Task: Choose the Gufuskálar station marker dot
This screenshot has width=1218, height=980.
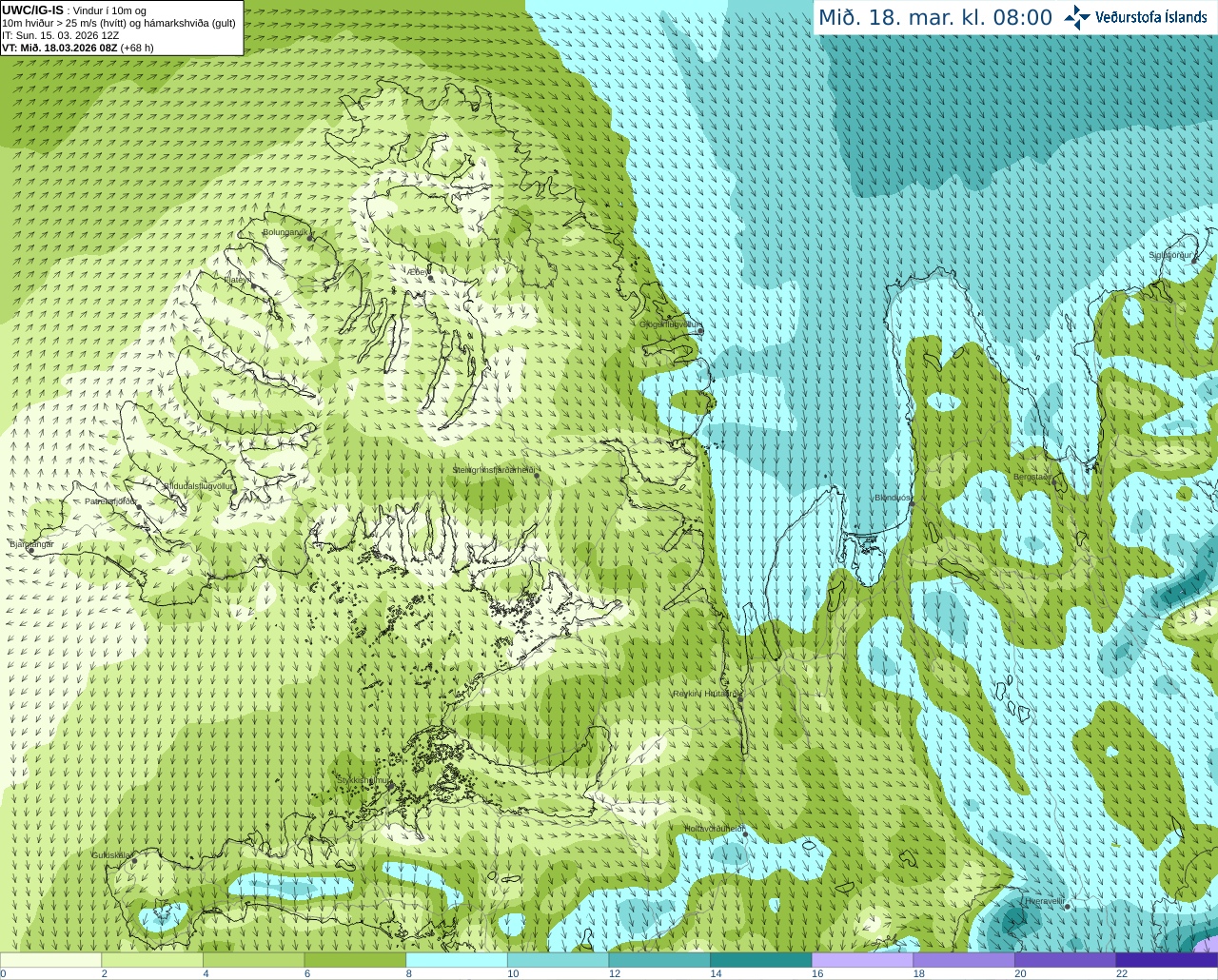Action: [x=134, y=861]
